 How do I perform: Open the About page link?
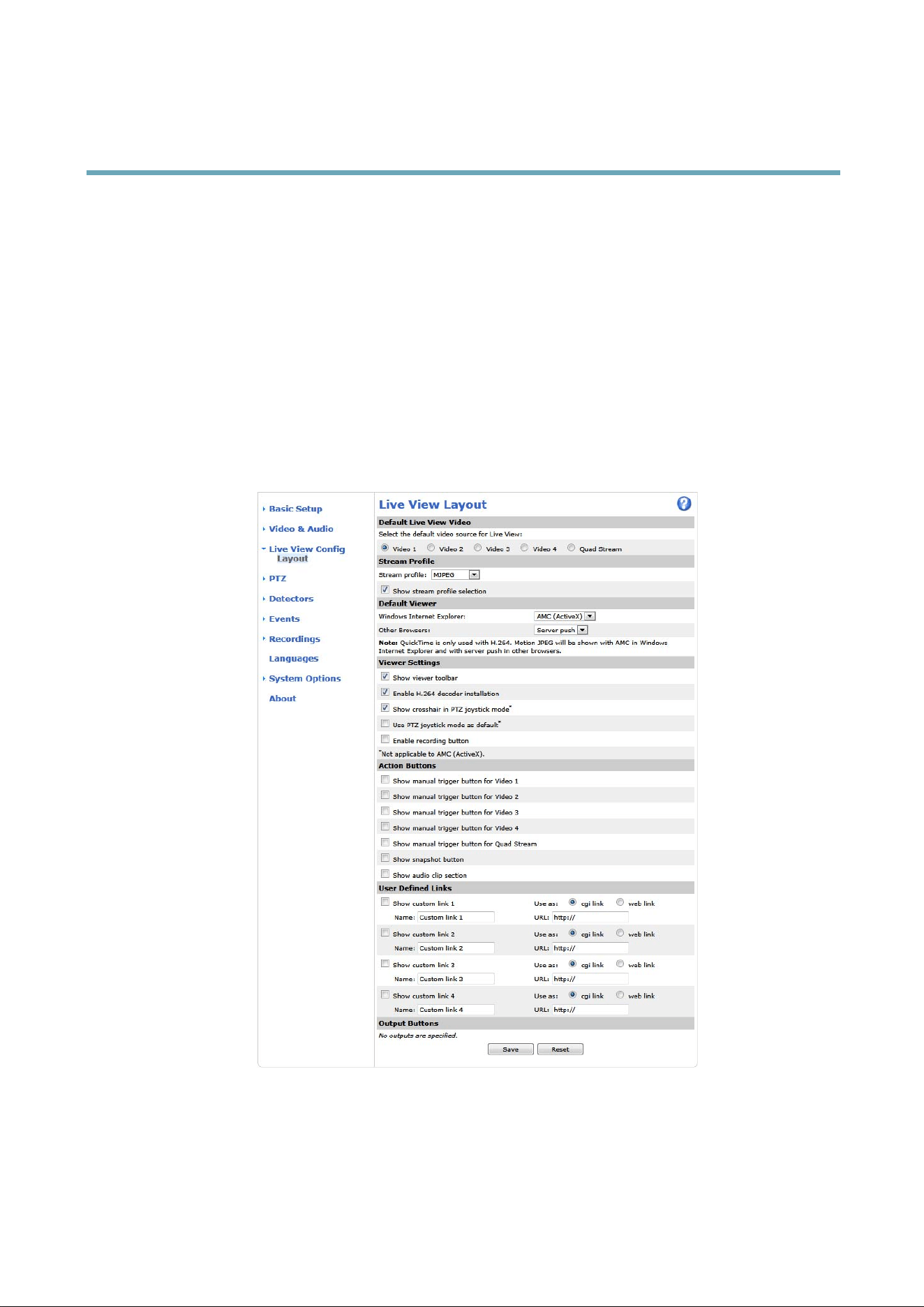point(283,699)
